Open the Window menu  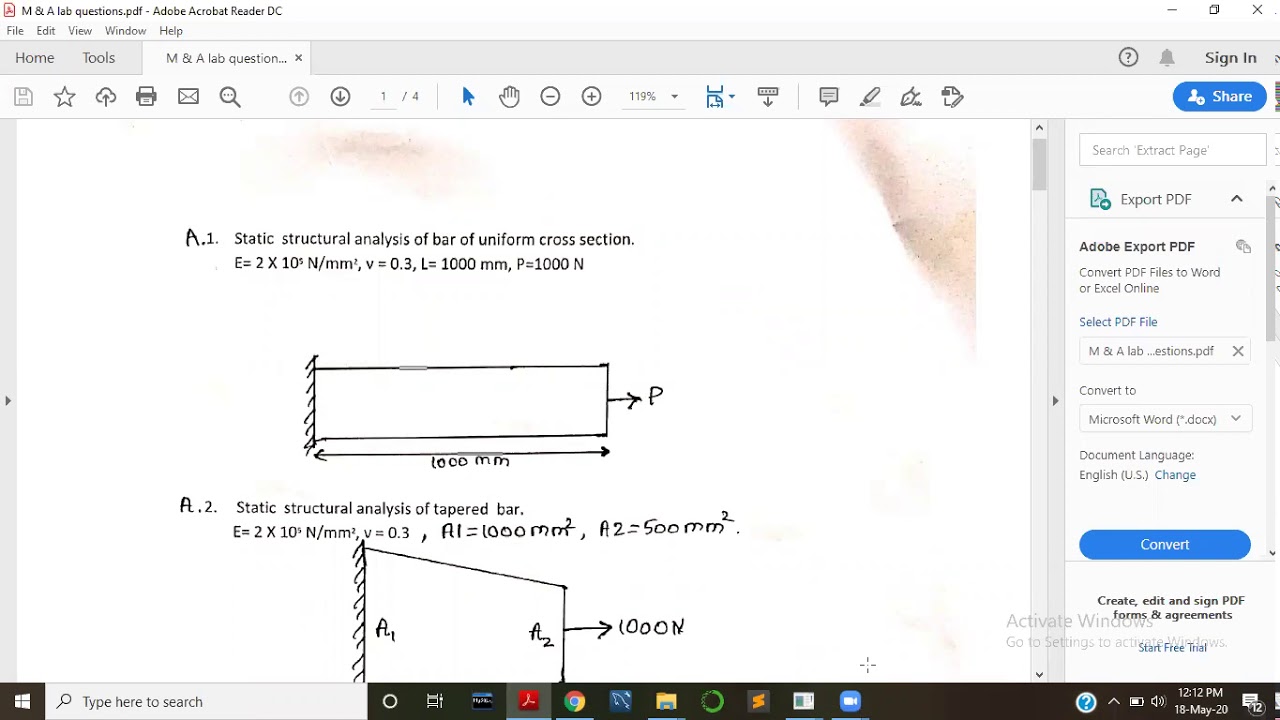click(125, 31)
